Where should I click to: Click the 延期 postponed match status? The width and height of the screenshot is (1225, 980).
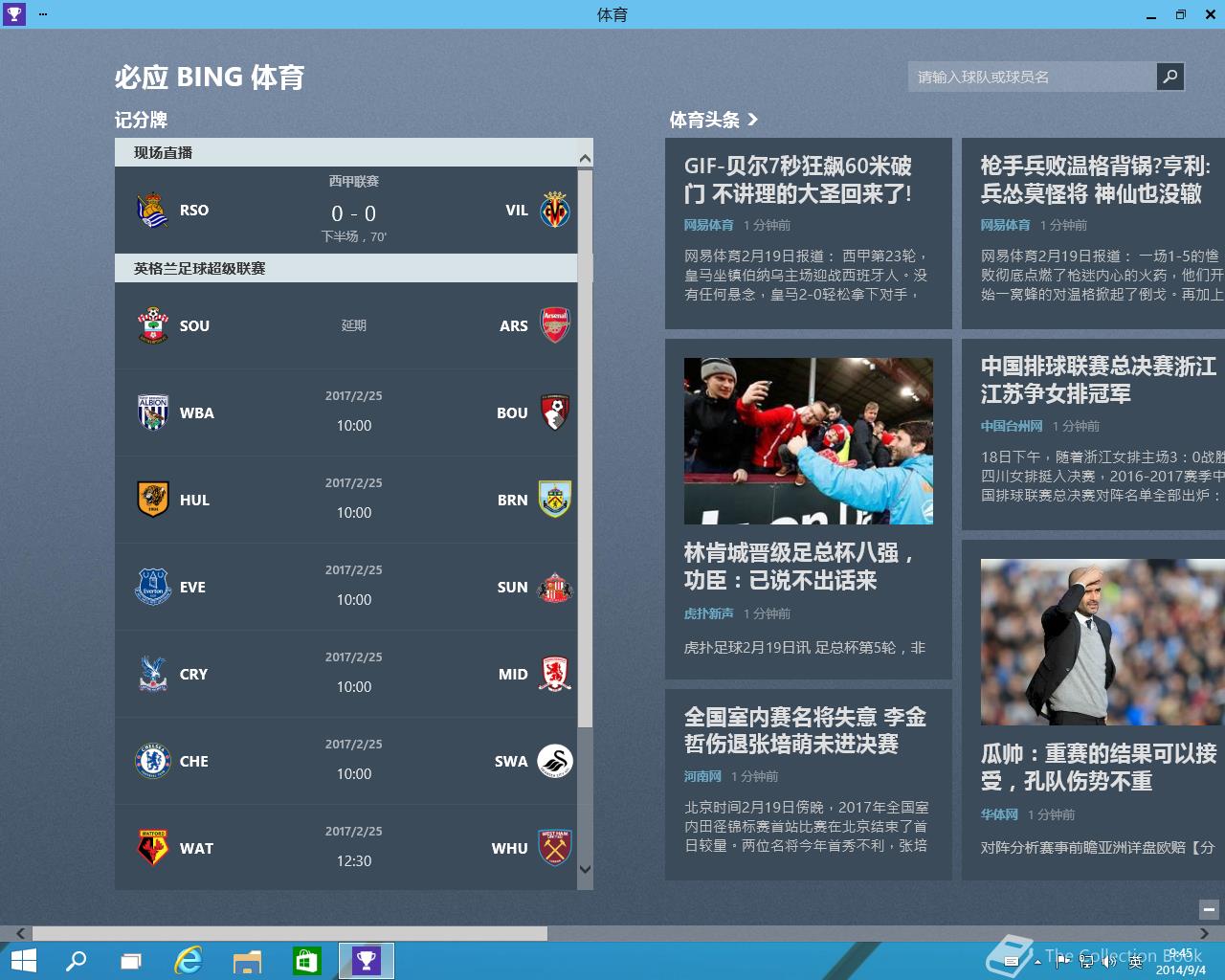pos(354,325)
